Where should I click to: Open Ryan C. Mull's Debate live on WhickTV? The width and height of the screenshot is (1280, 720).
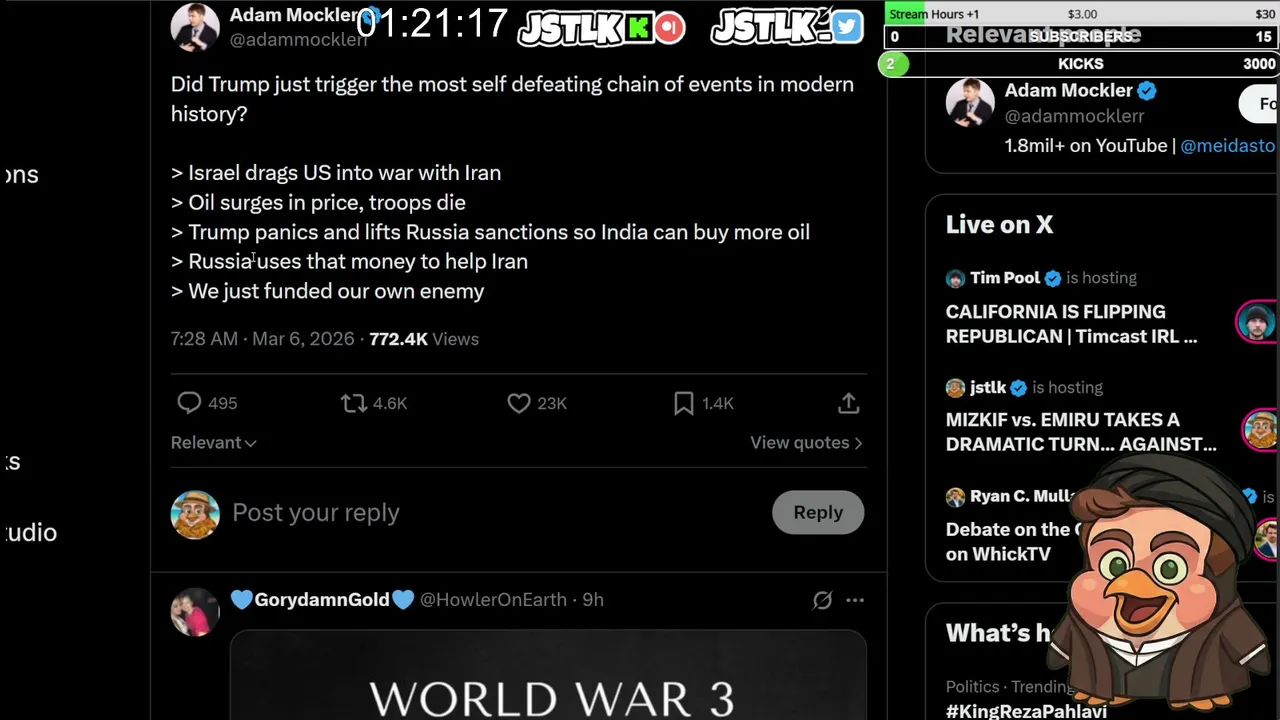1008,541
